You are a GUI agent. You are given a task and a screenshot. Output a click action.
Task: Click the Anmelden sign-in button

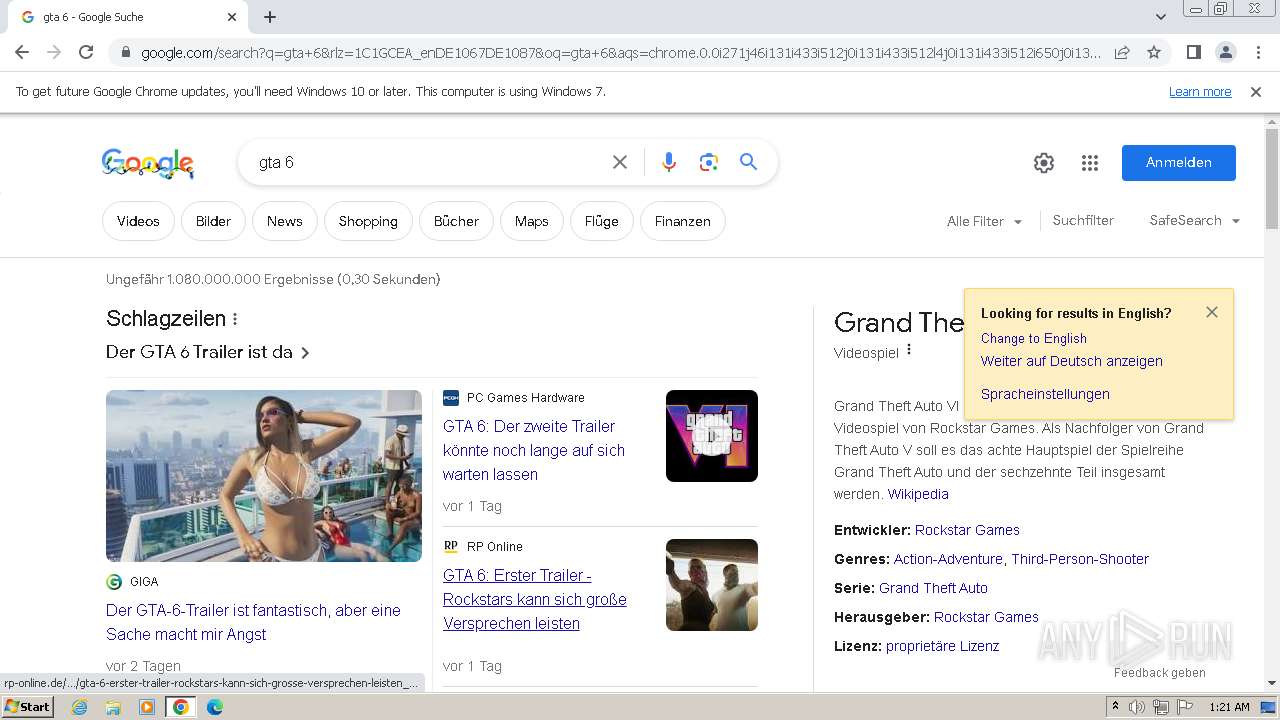pos(1179,163)
